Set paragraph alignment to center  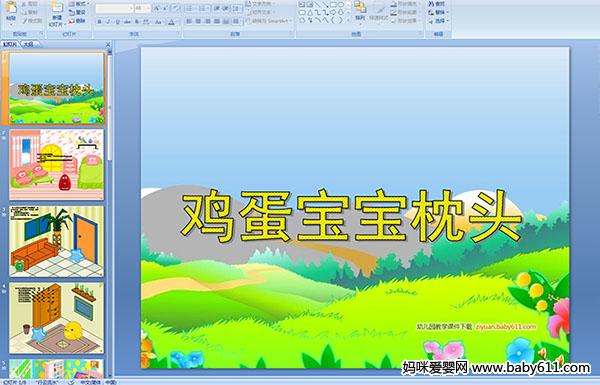pyautogui.click(x=198, y=21)
